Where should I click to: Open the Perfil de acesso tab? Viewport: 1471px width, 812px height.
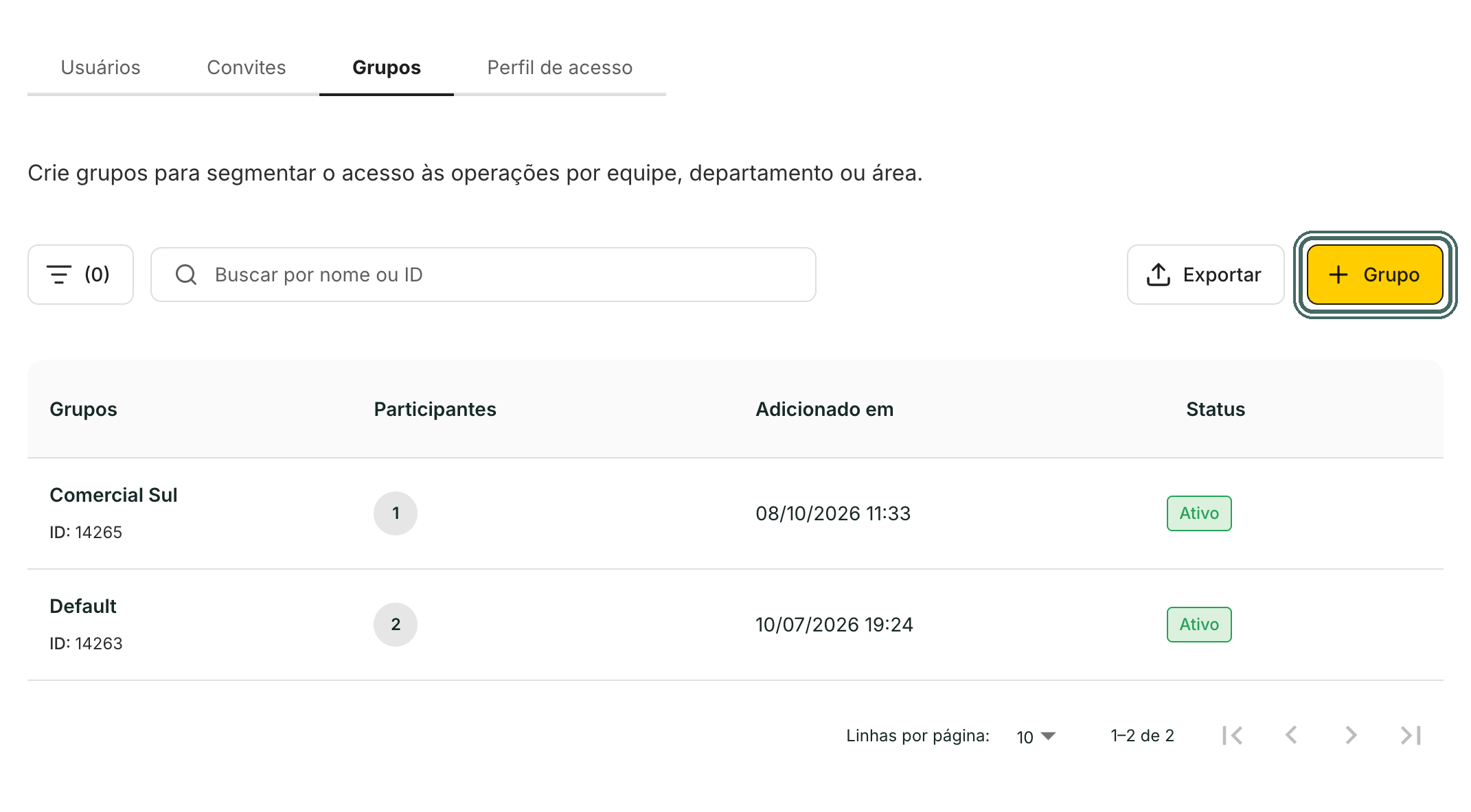point(560,67)
